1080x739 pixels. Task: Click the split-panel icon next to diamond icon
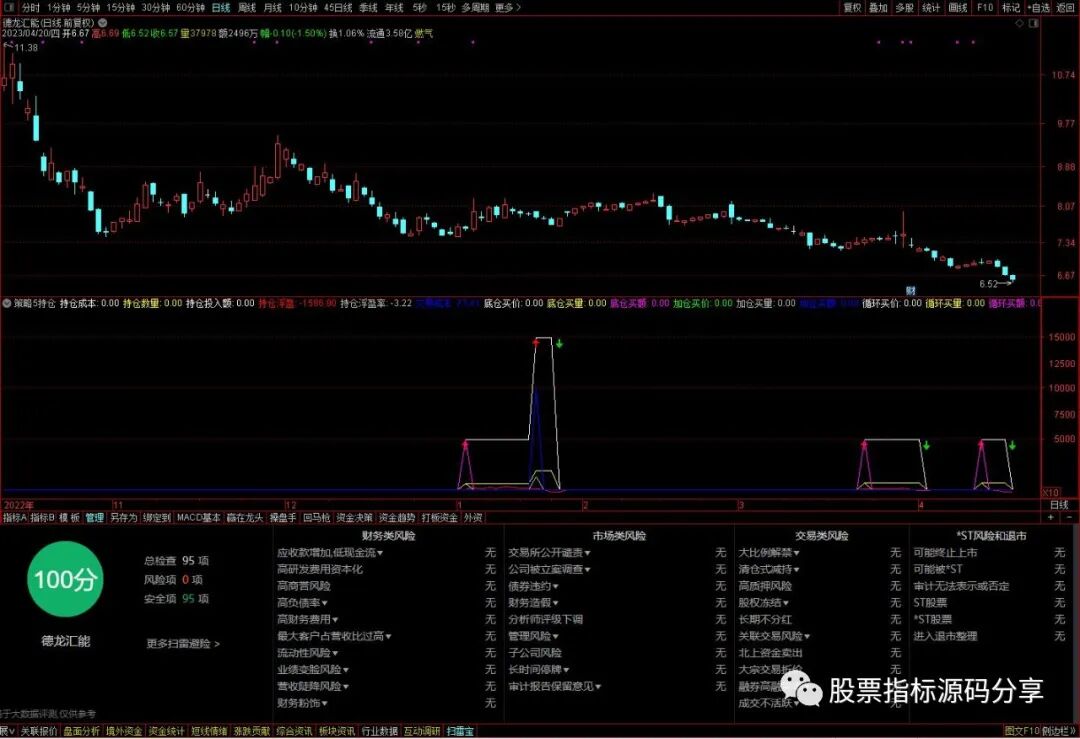pyautogui.click(x=1033, y=23)
